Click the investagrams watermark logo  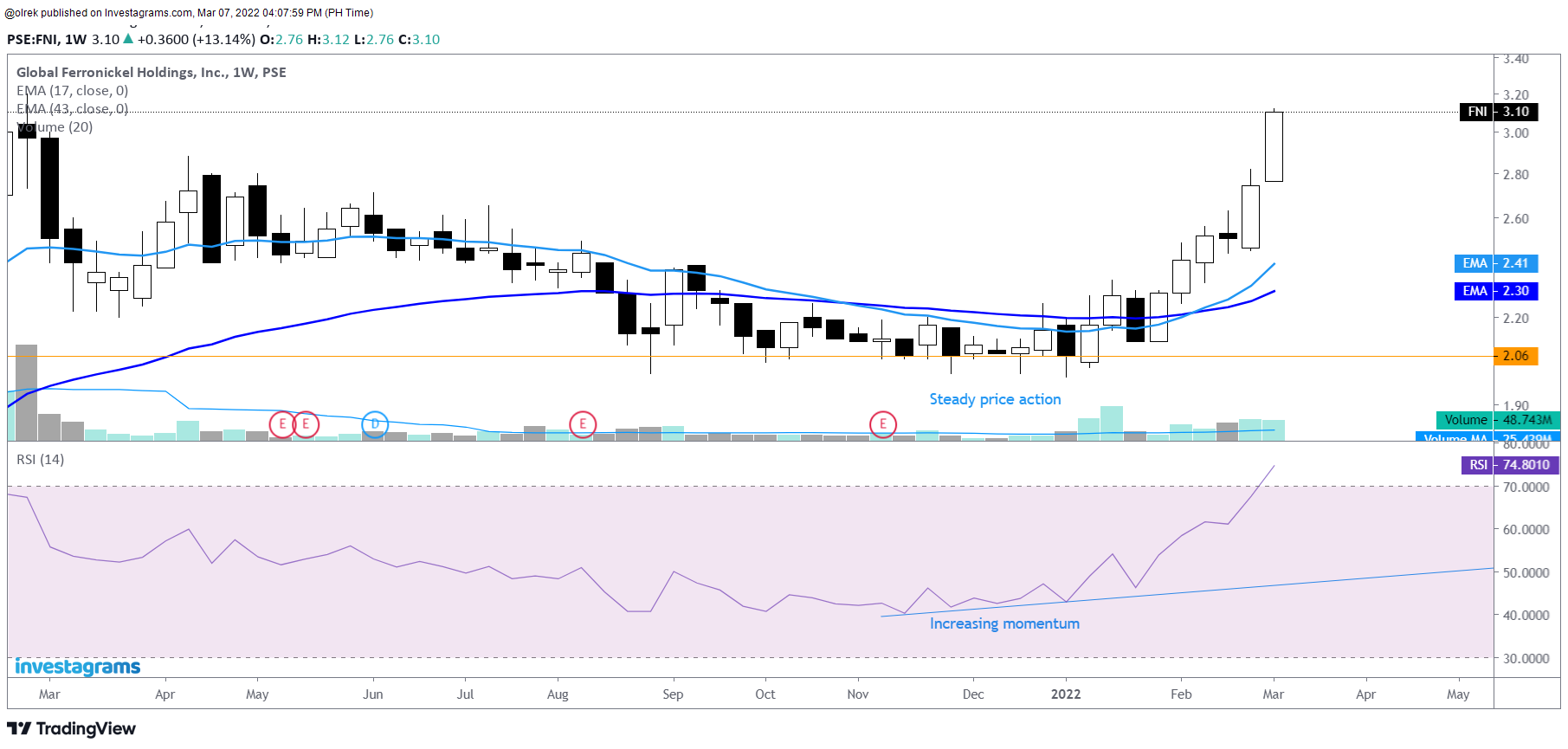(78, 667)
